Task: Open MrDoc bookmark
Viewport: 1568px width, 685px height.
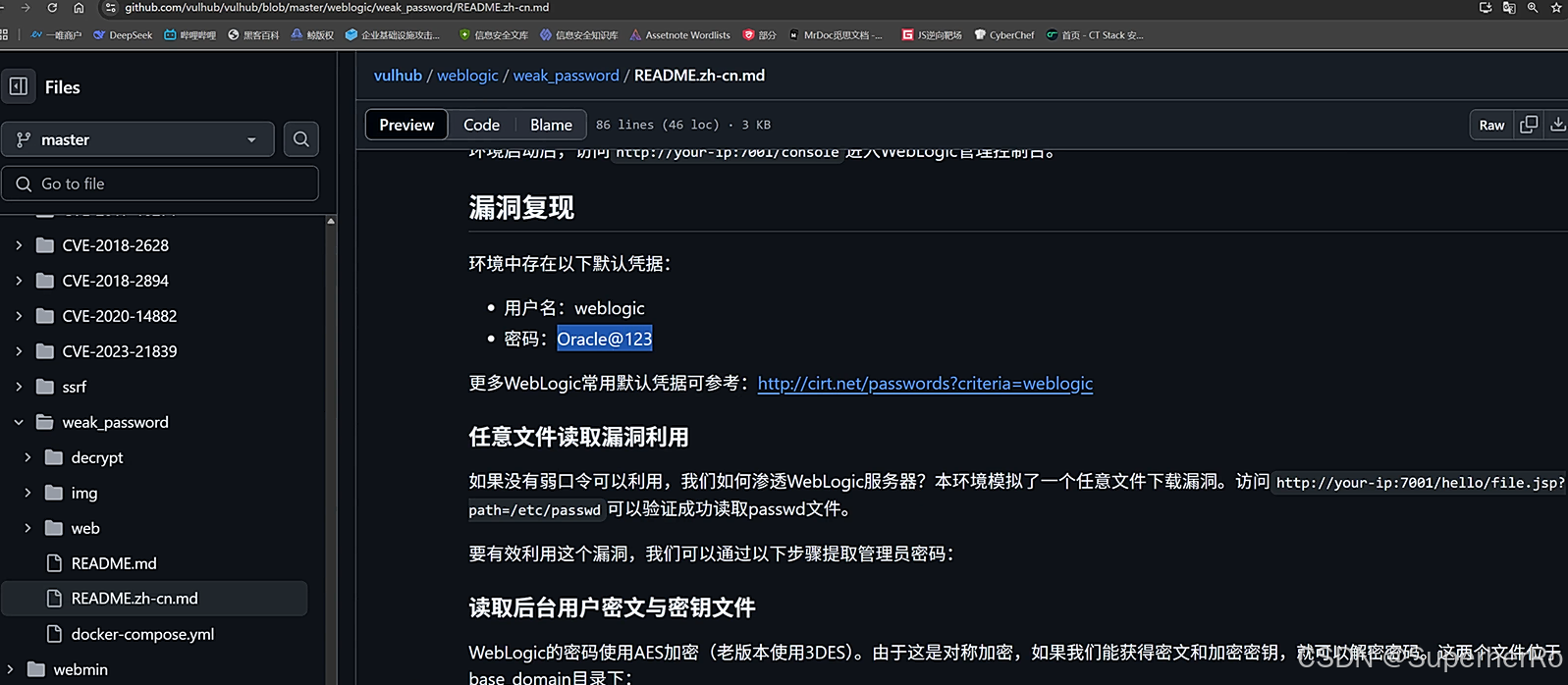Action: tap(836, 35)
